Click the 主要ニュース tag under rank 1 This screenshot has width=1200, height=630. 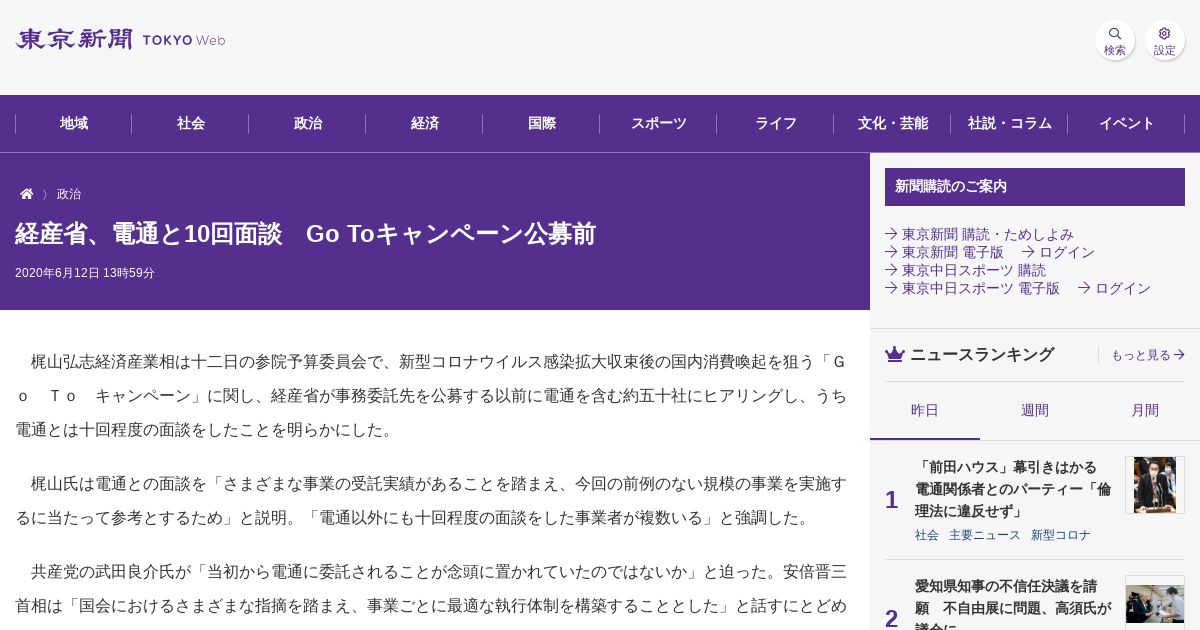[x=985, y=535]
